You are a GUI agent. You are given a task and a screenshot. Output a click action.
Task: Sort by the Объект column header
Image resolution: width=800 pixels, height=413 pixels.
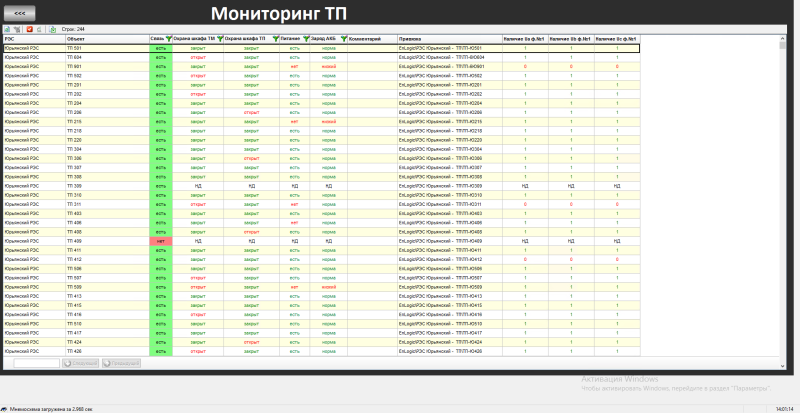click(x=107, y=39)
